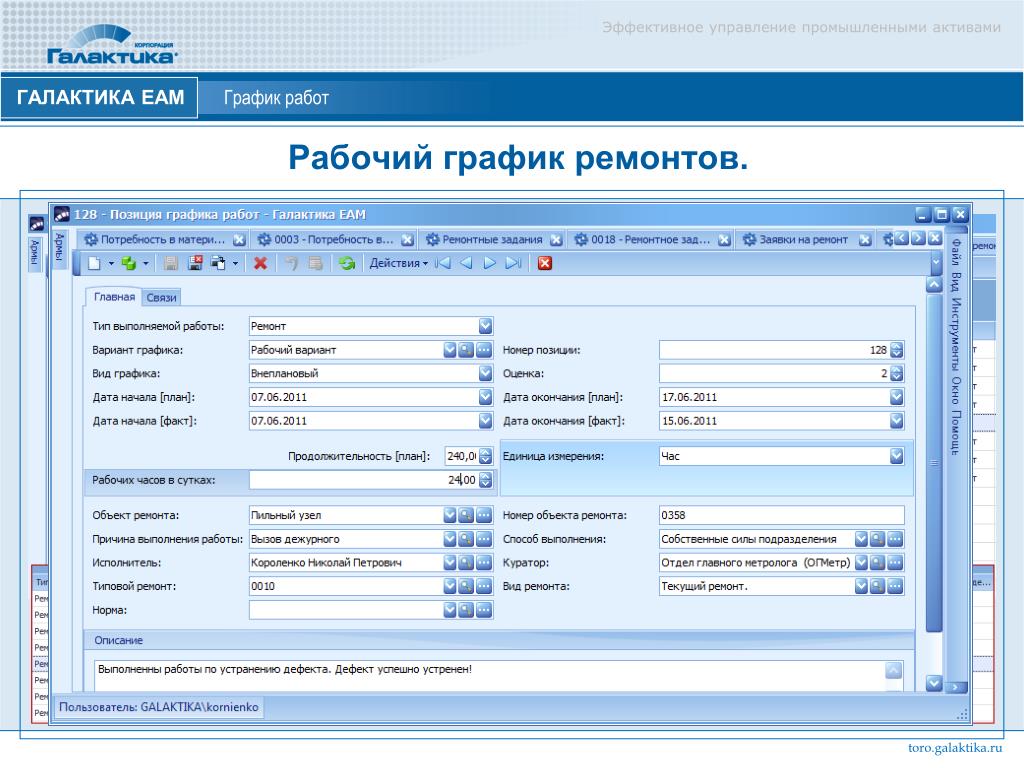Viewport: 1024px width, 768px height.
Task: Search Способ выполнения with magnifier icon
Action: click(x=878, y=539)
